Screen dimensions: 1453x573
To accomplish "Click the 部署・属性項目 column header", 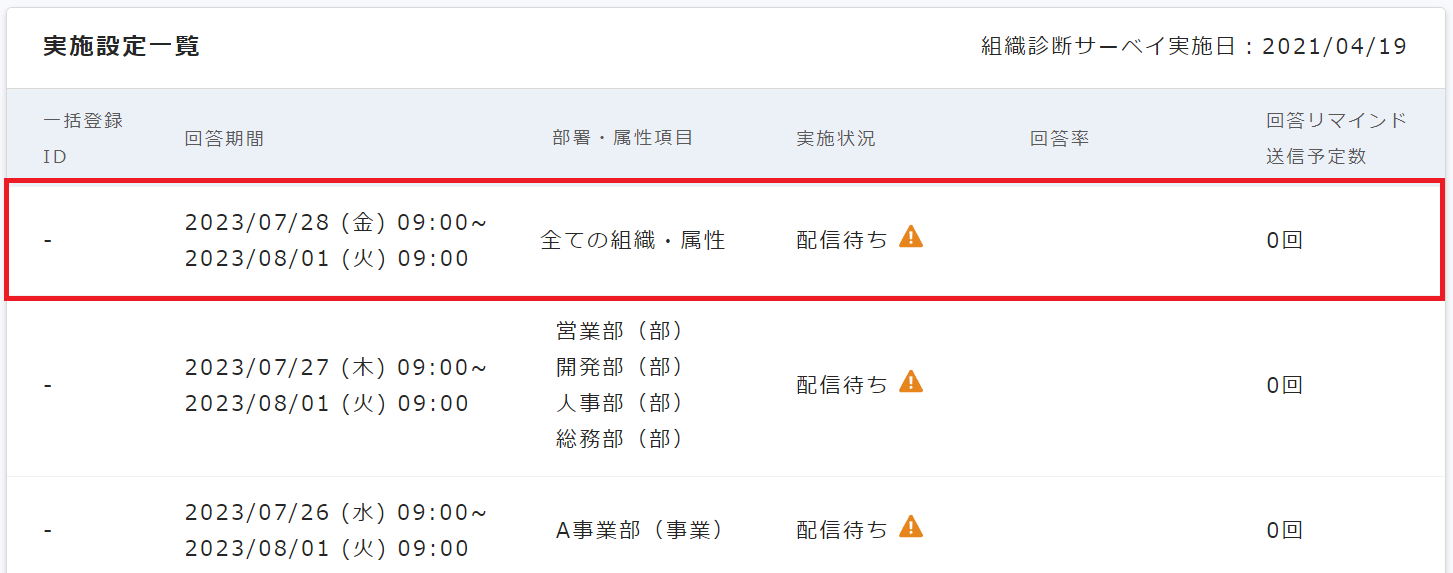I will (x=622, y=138).
